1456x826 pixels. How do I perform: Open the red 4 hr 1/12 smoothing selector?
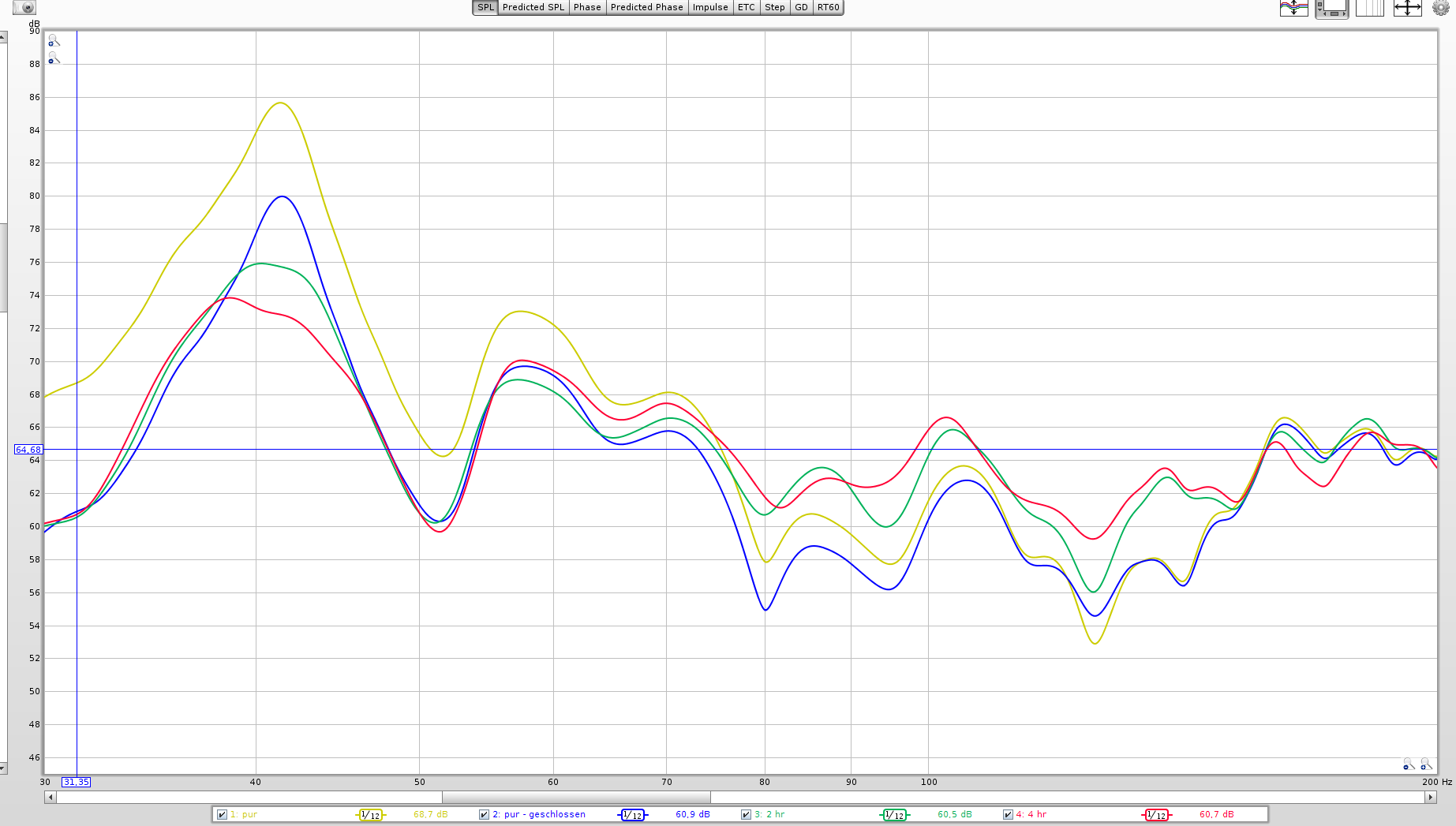pos(1156,815)
